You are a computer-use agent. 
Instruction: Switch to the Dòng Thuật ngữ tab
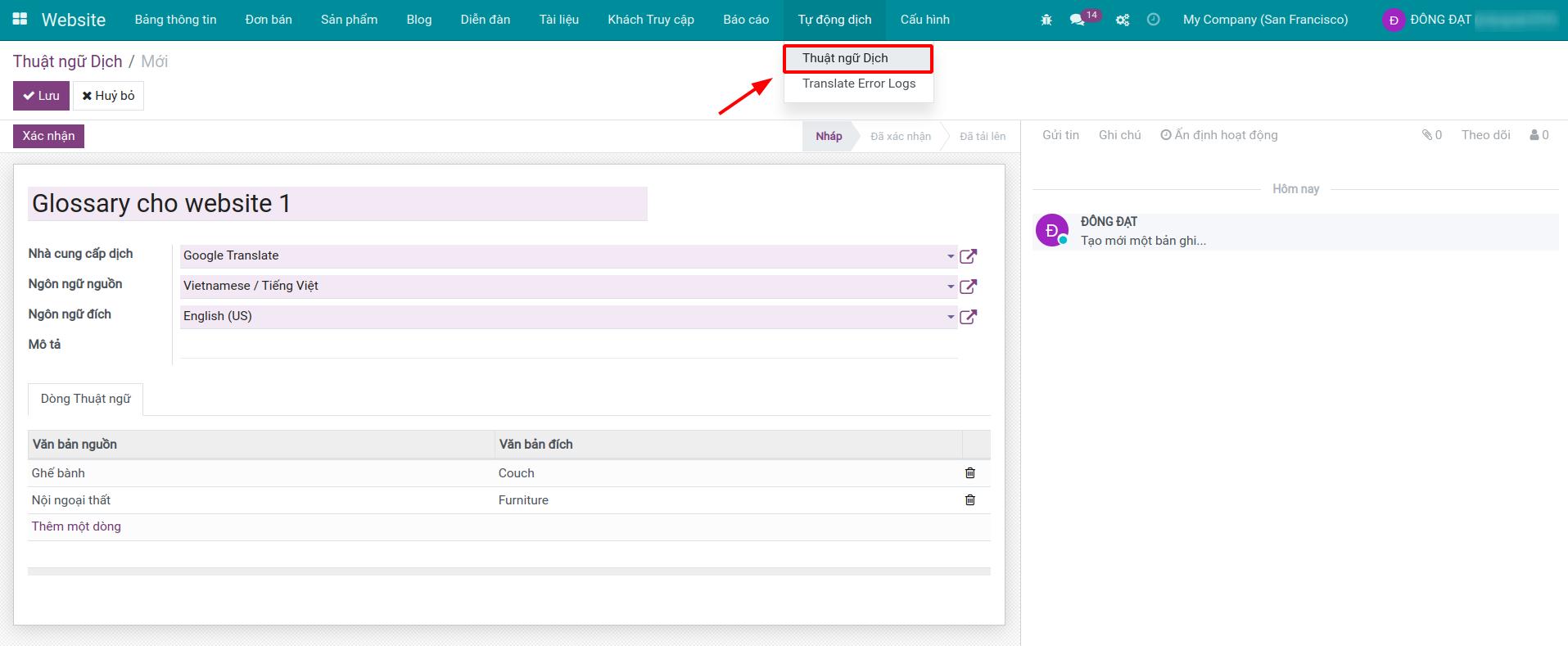pos(85,399)
